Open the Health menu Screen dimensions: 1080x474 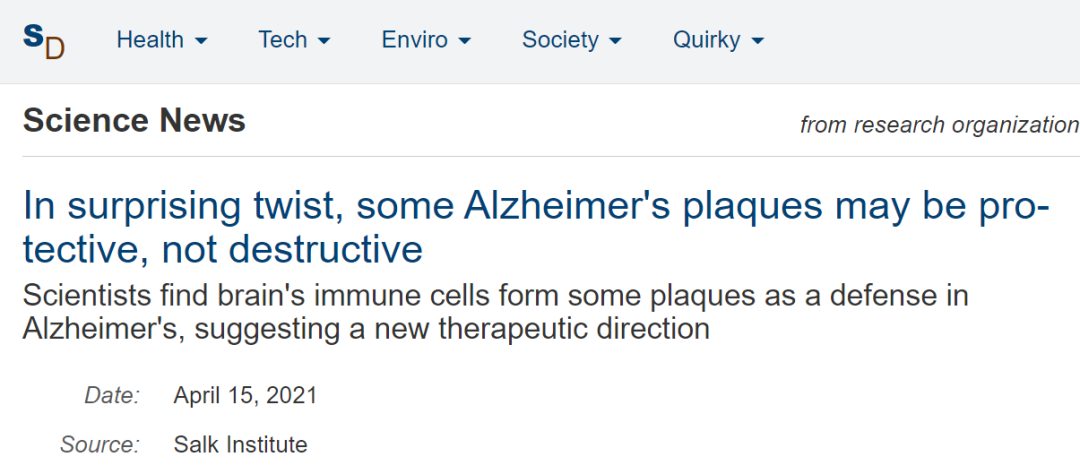(150, 40)
